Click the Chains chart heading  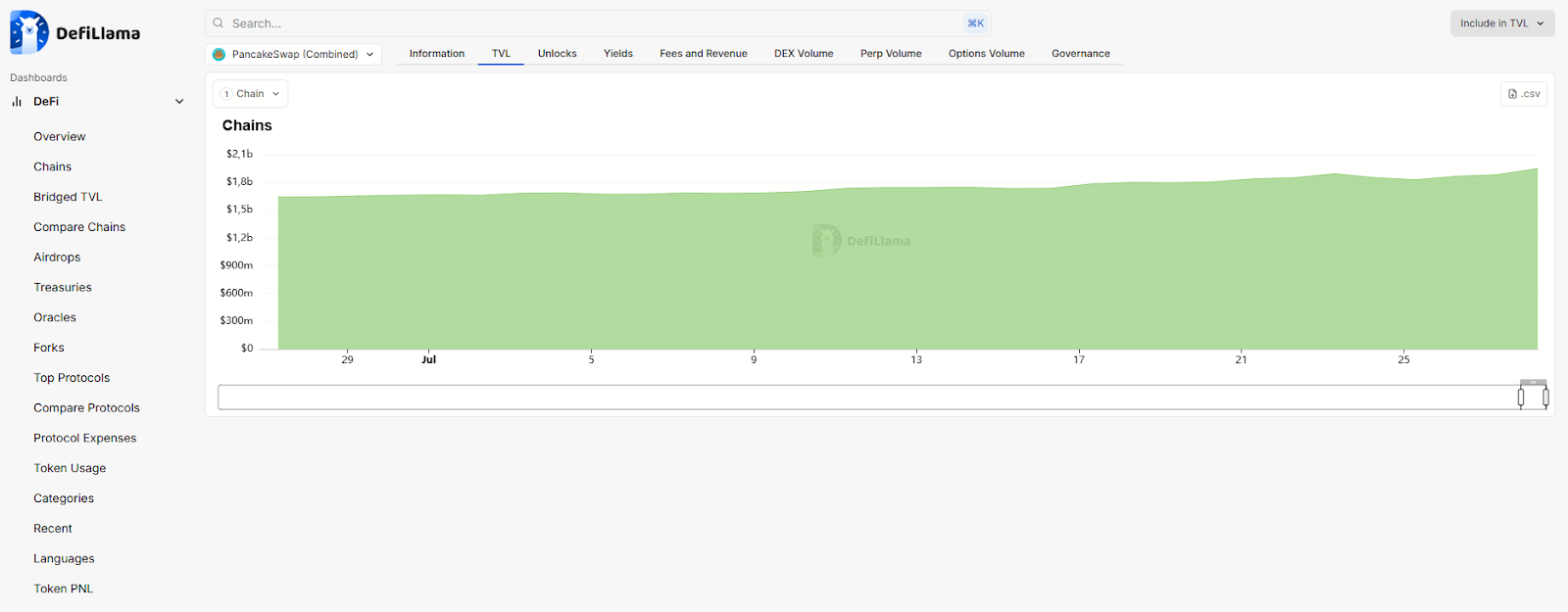pyautogui.click(x=247, y=125)
